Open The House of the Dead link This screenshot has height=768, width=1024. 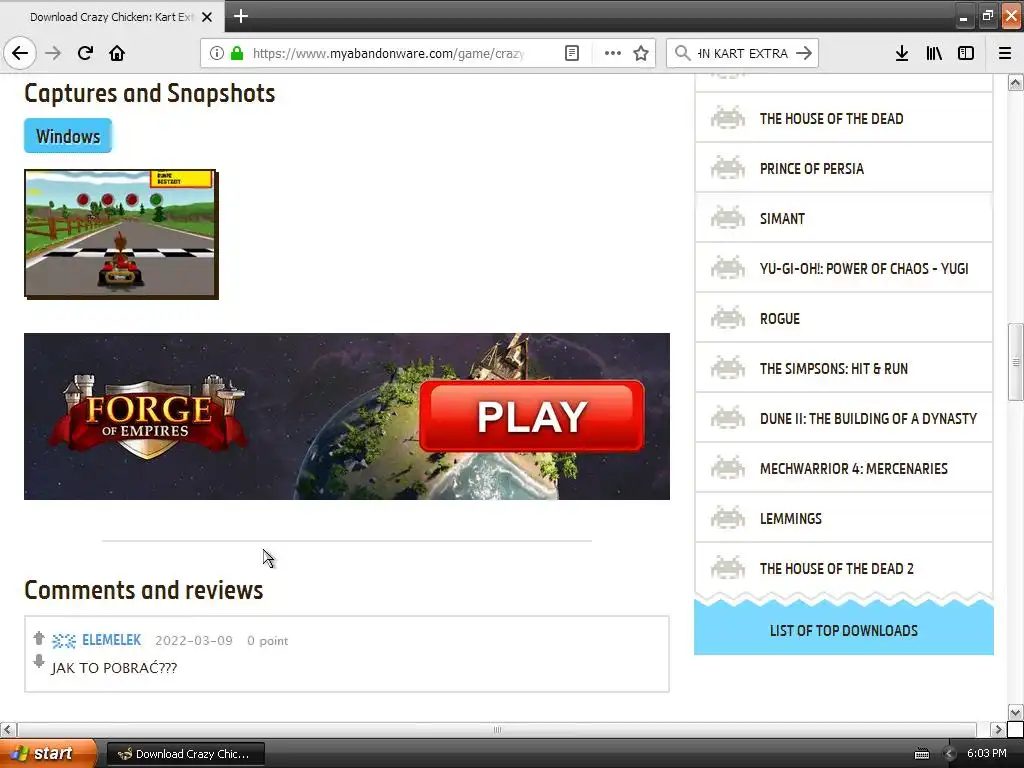831,119
